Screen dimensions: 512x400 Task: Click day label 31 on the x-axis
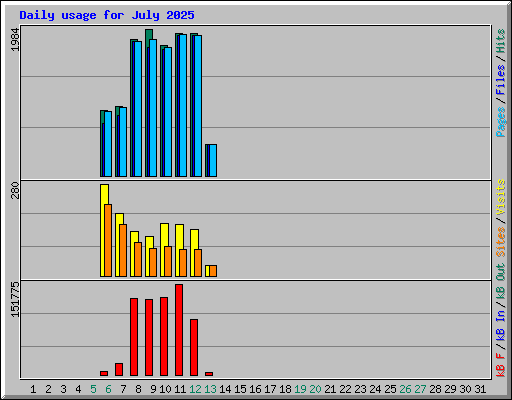(480, 389)
